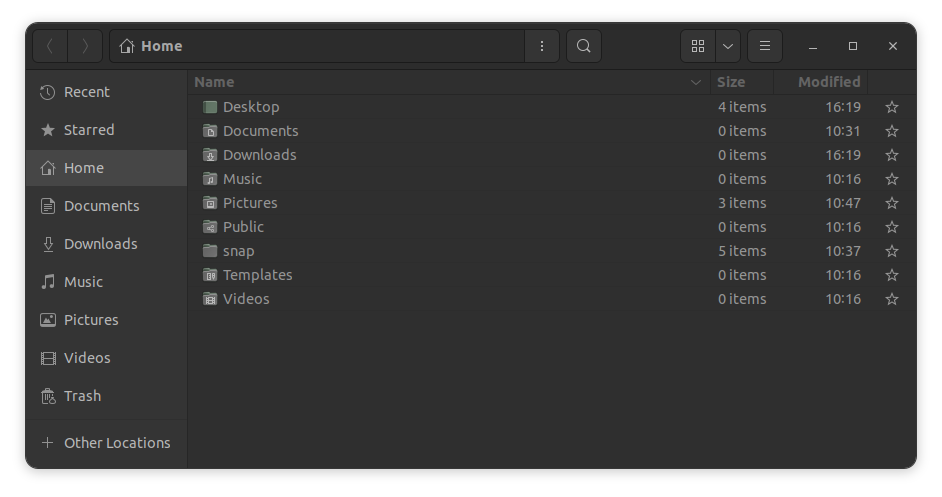Click the forward navigation arrow
This screenshot has width=942, height=497.
[85, 46]
